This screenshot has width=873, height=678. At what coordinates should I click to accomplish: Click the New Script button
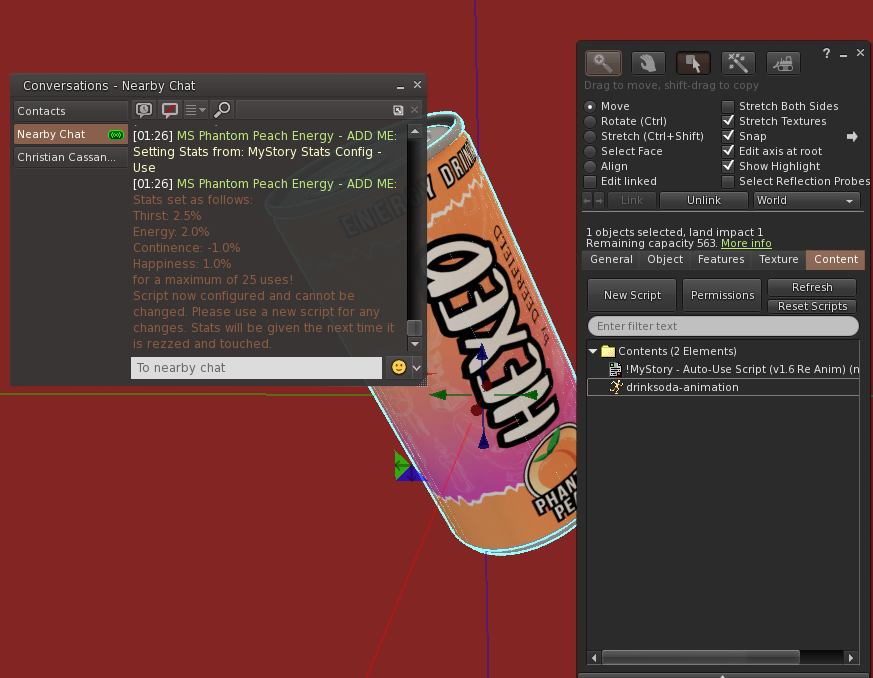(x=632, y=296)
